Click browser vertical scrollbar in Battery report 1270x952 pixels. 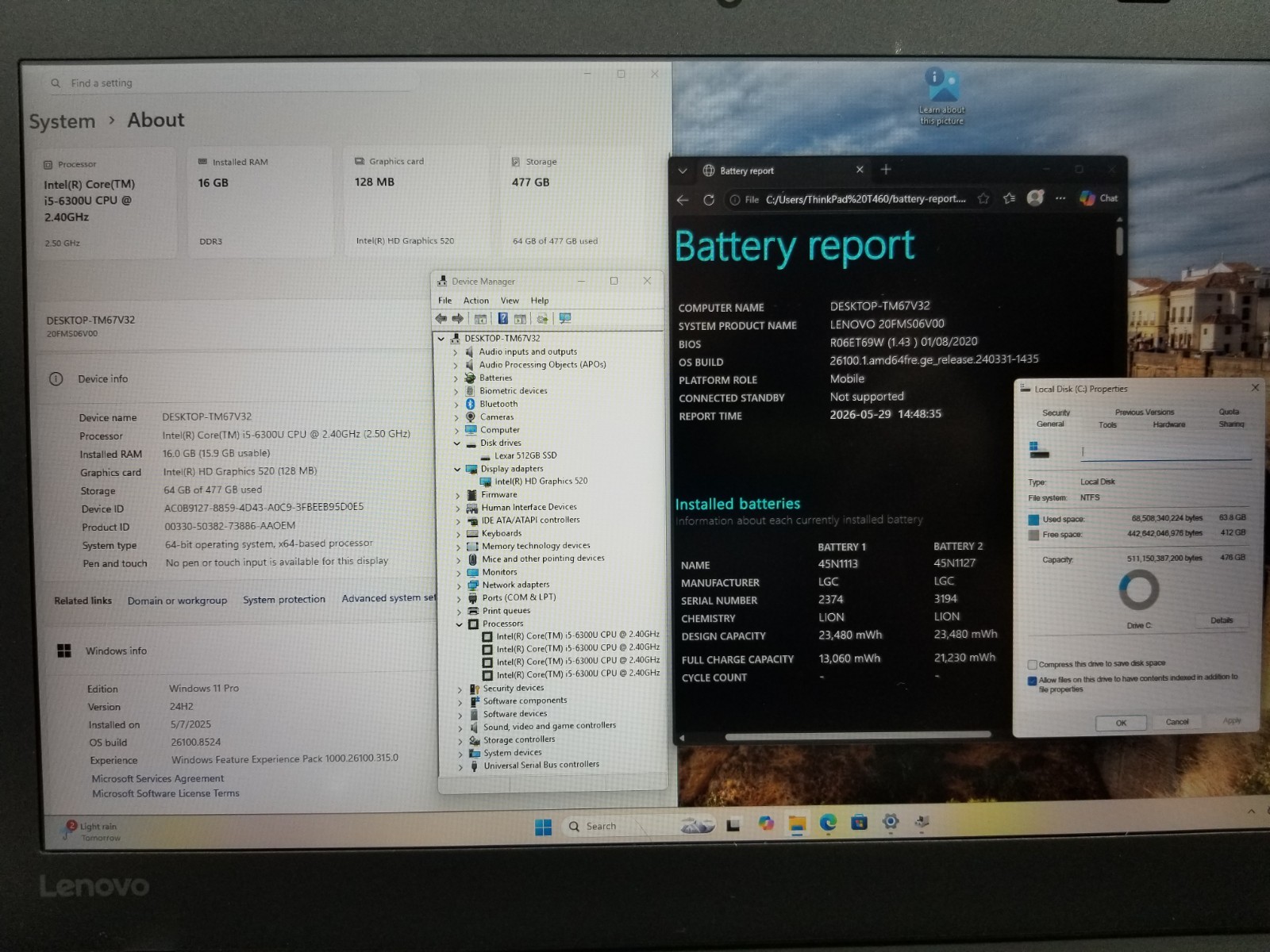coord(1119,241)
